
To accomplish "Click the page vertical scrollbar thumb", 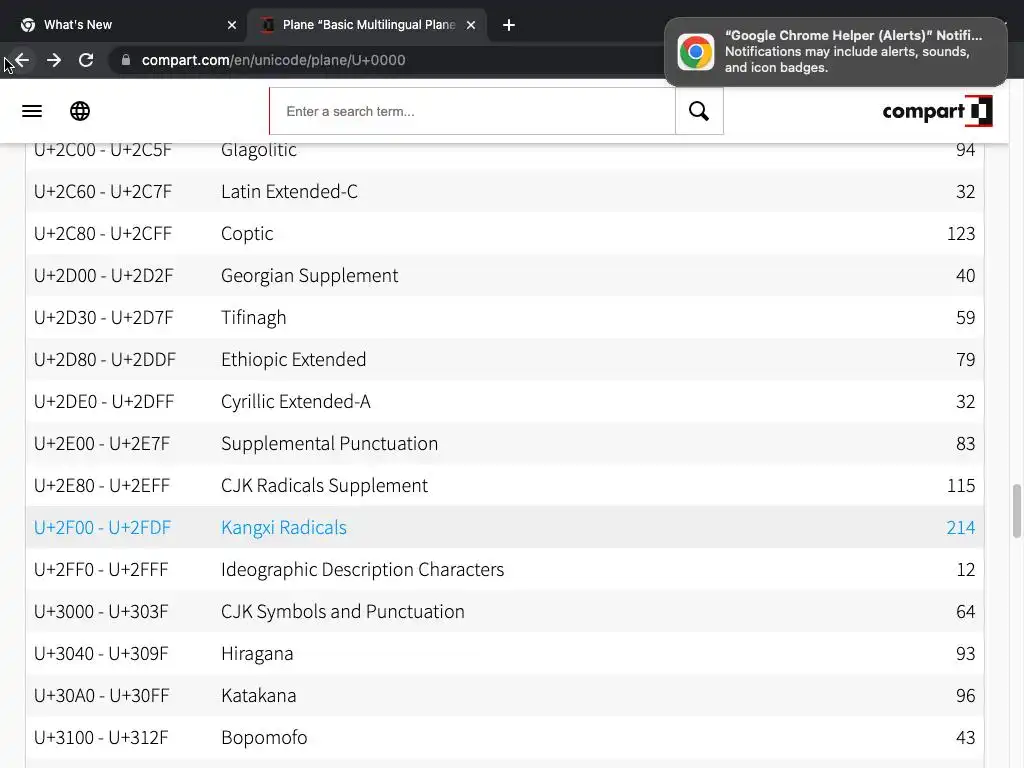I will pos(1017,511).
